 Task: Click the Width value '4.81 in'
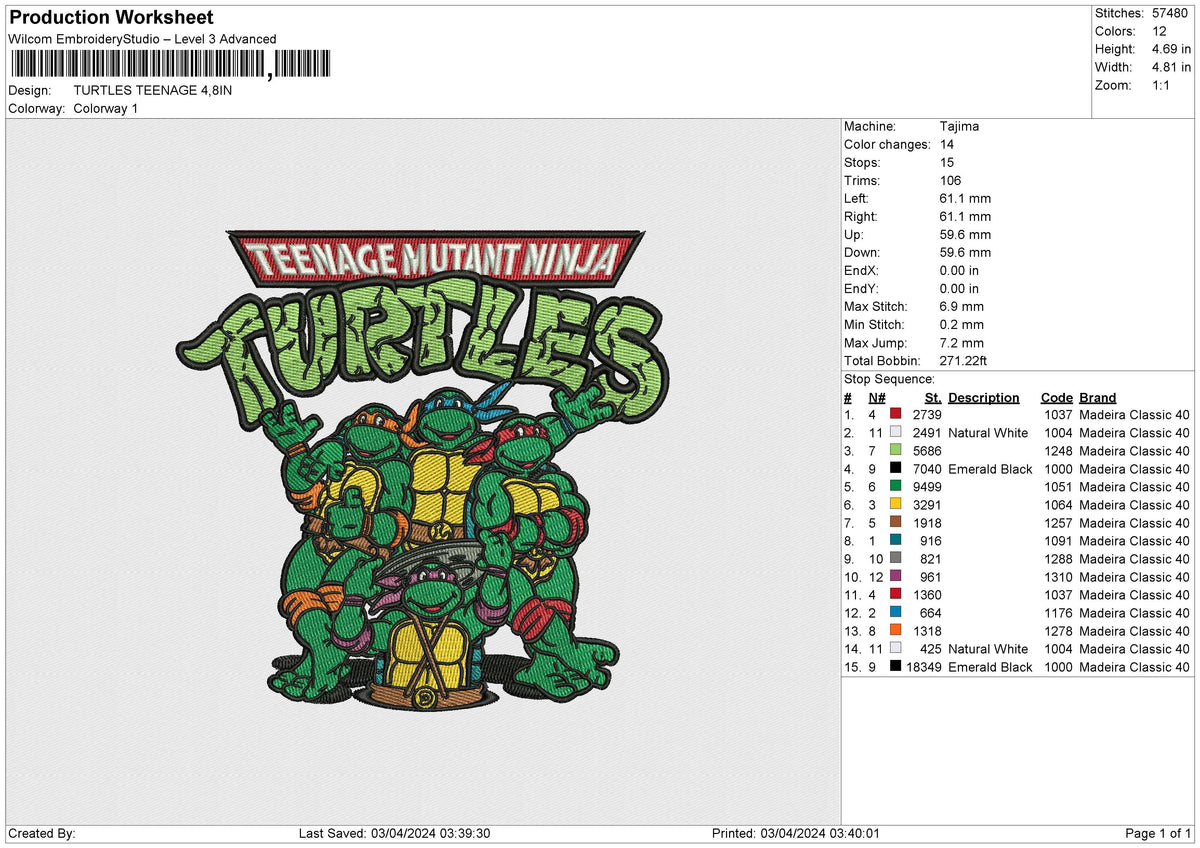1171,67
